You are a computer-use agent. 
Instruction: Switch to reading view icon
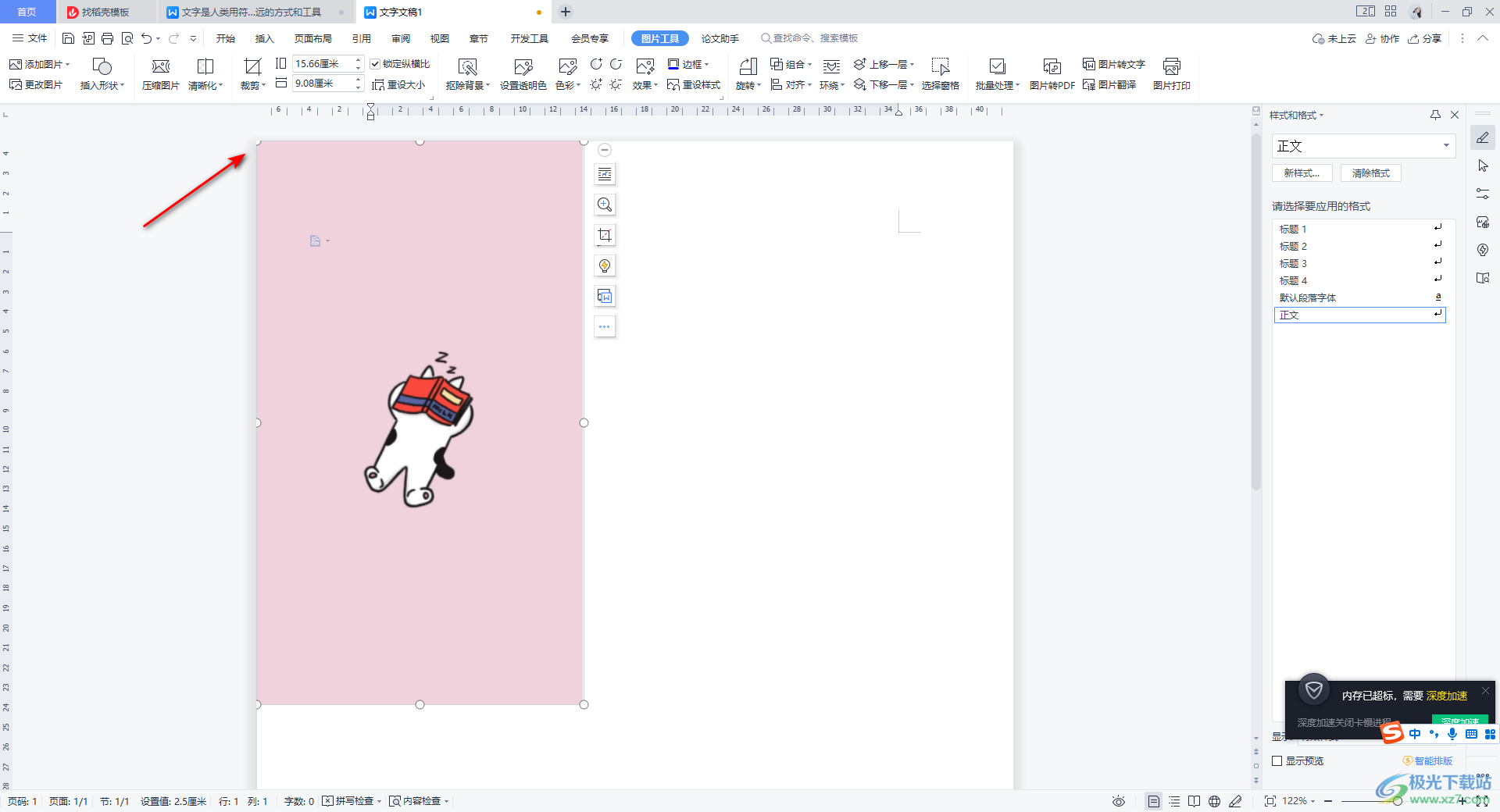pos(1194,801)
